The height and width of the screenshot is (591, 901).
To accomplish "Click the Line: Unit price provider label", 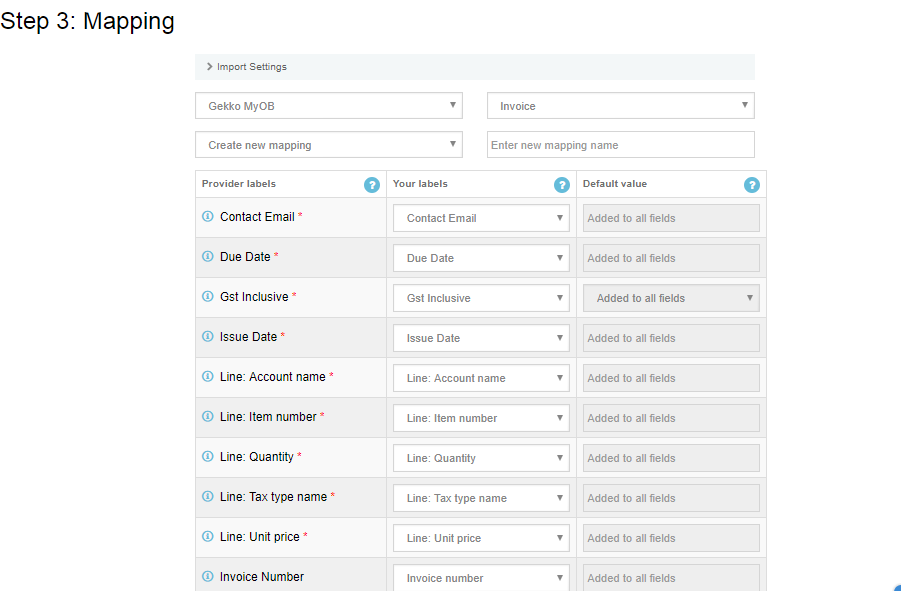I will pyautogui.click(x=260, y=536).
